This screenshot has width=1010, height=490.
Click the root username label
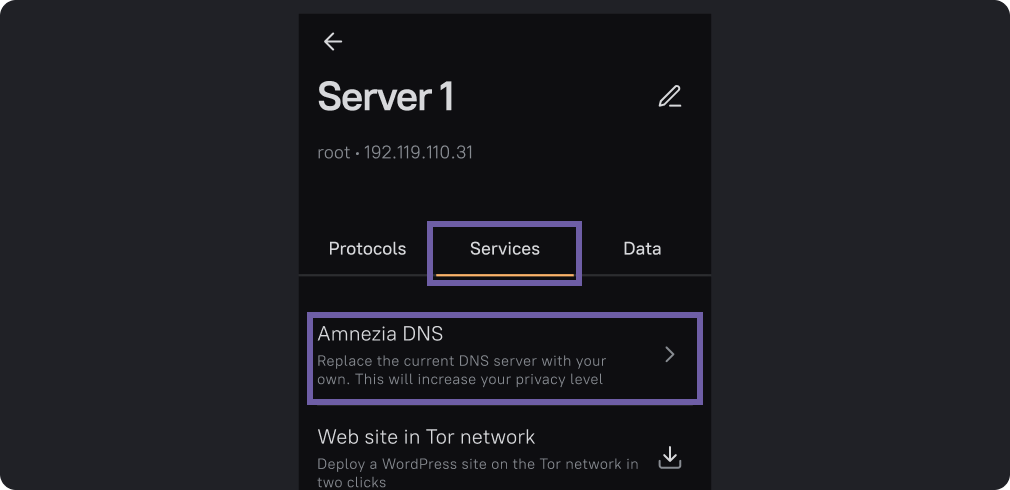point(333,153)
